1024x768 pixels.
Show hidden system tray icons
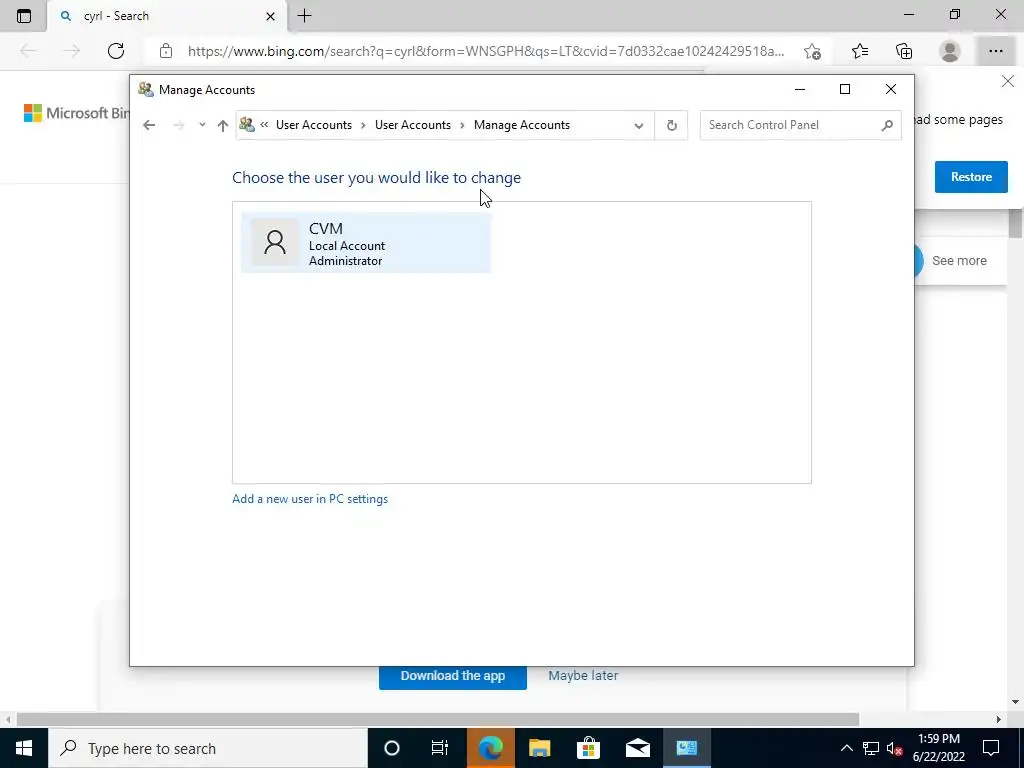(846, 748)
